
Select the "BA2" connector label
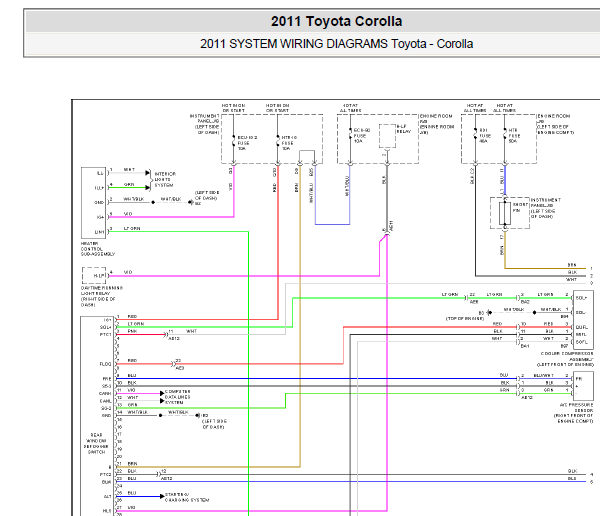pos(525,302)
